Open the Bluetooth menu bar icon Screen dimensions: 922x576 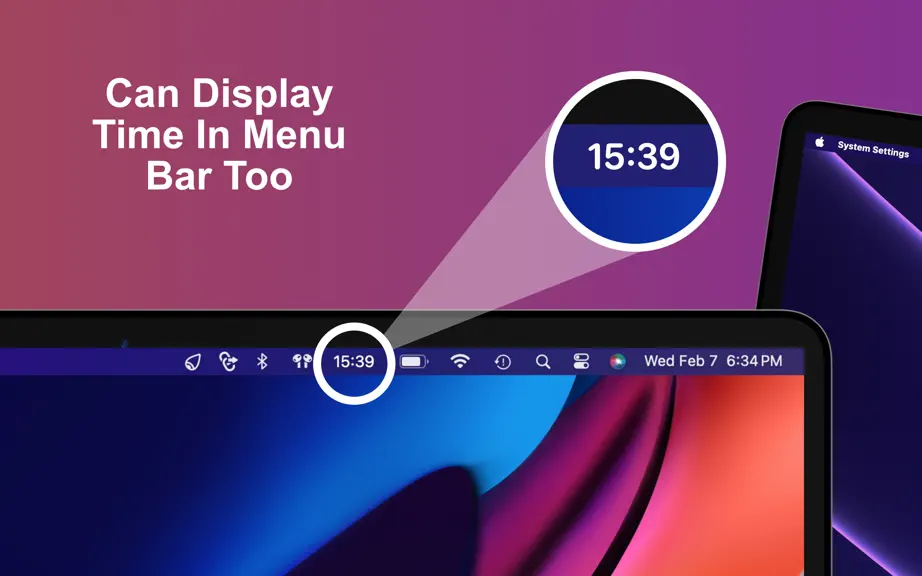[x=262, y=361]
